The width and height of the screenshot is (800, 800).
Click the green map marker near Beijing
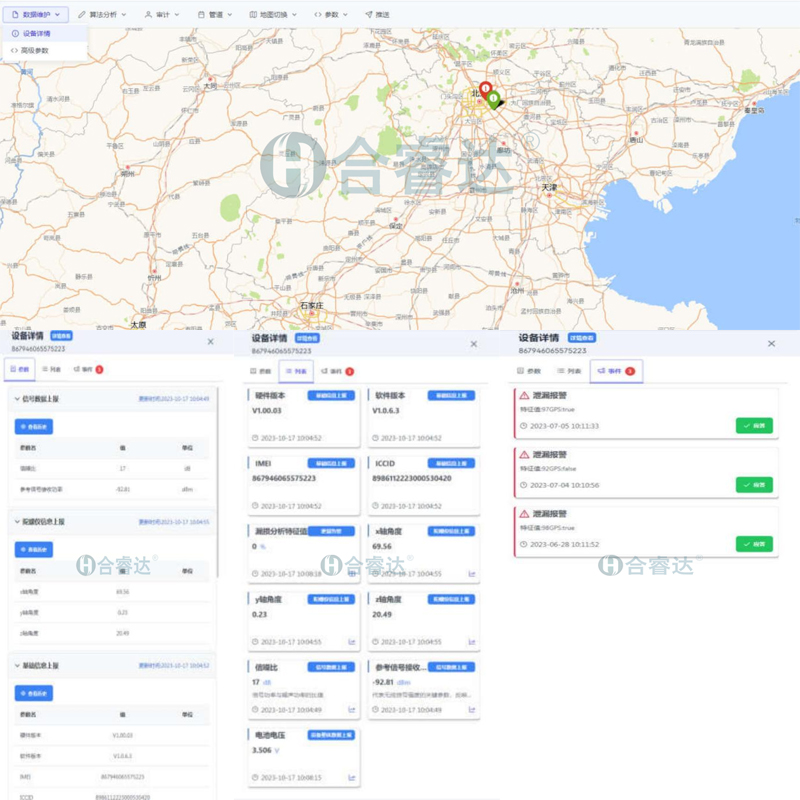494,99
